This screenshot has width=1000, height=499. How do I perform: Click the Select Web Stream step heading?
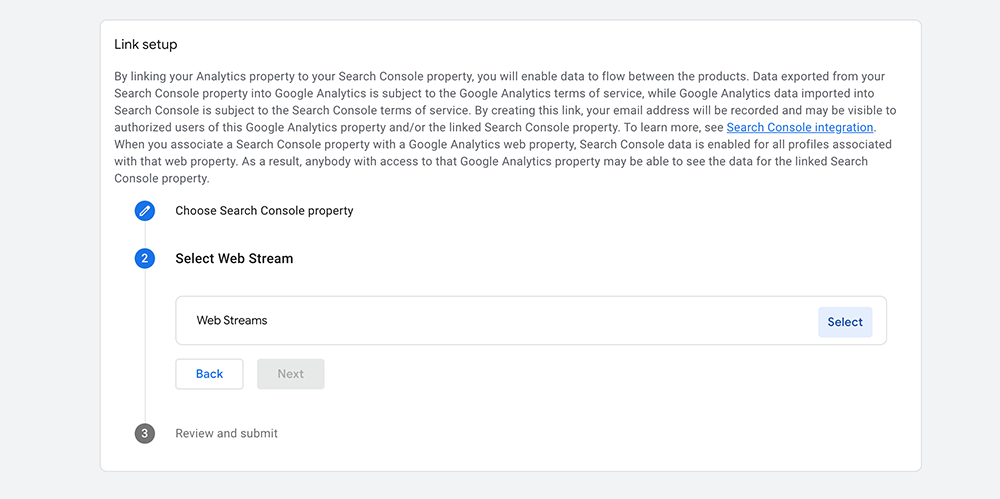(234, 259)
